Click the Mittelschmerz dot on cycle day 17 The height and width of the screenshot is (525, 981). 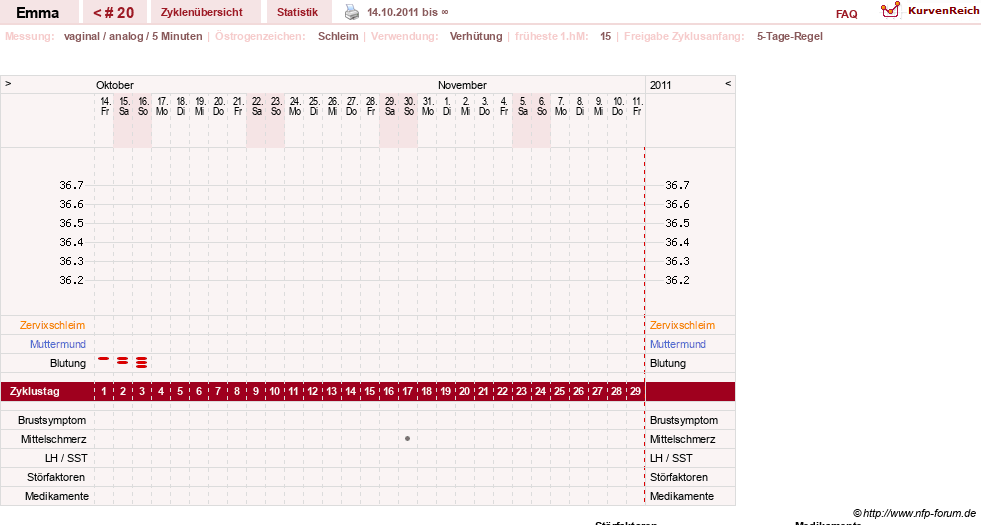pos(407,439)
